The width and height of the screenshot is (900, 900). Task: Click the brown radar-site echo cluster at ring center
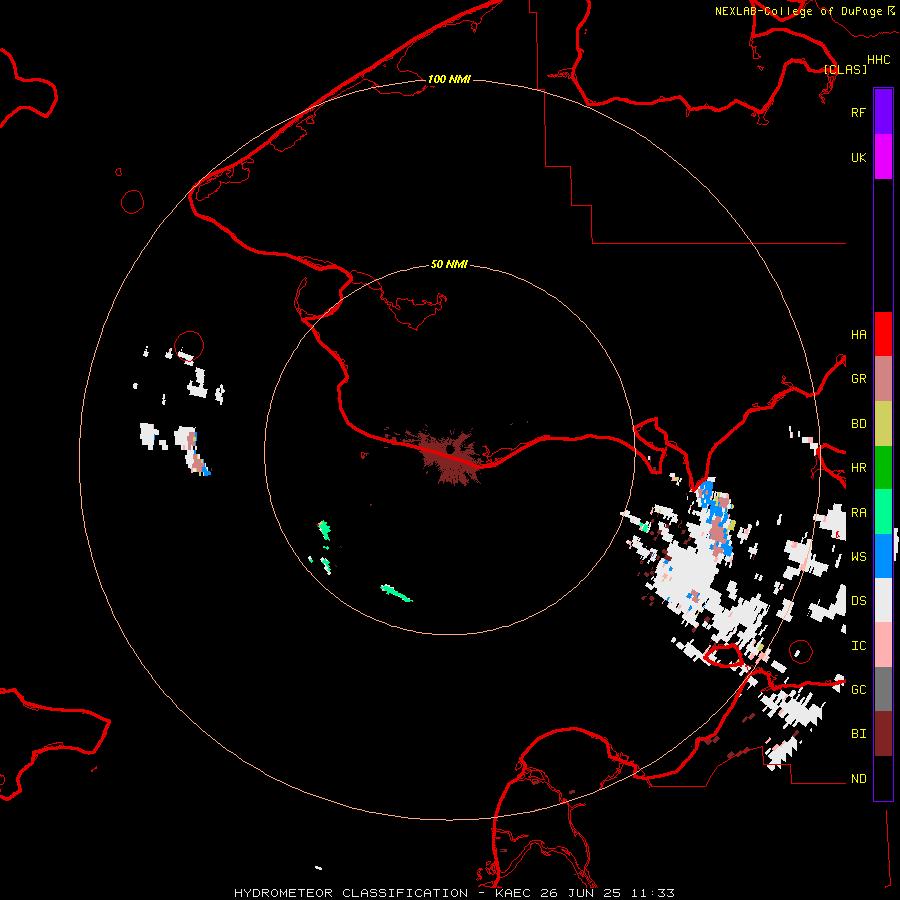451,455
